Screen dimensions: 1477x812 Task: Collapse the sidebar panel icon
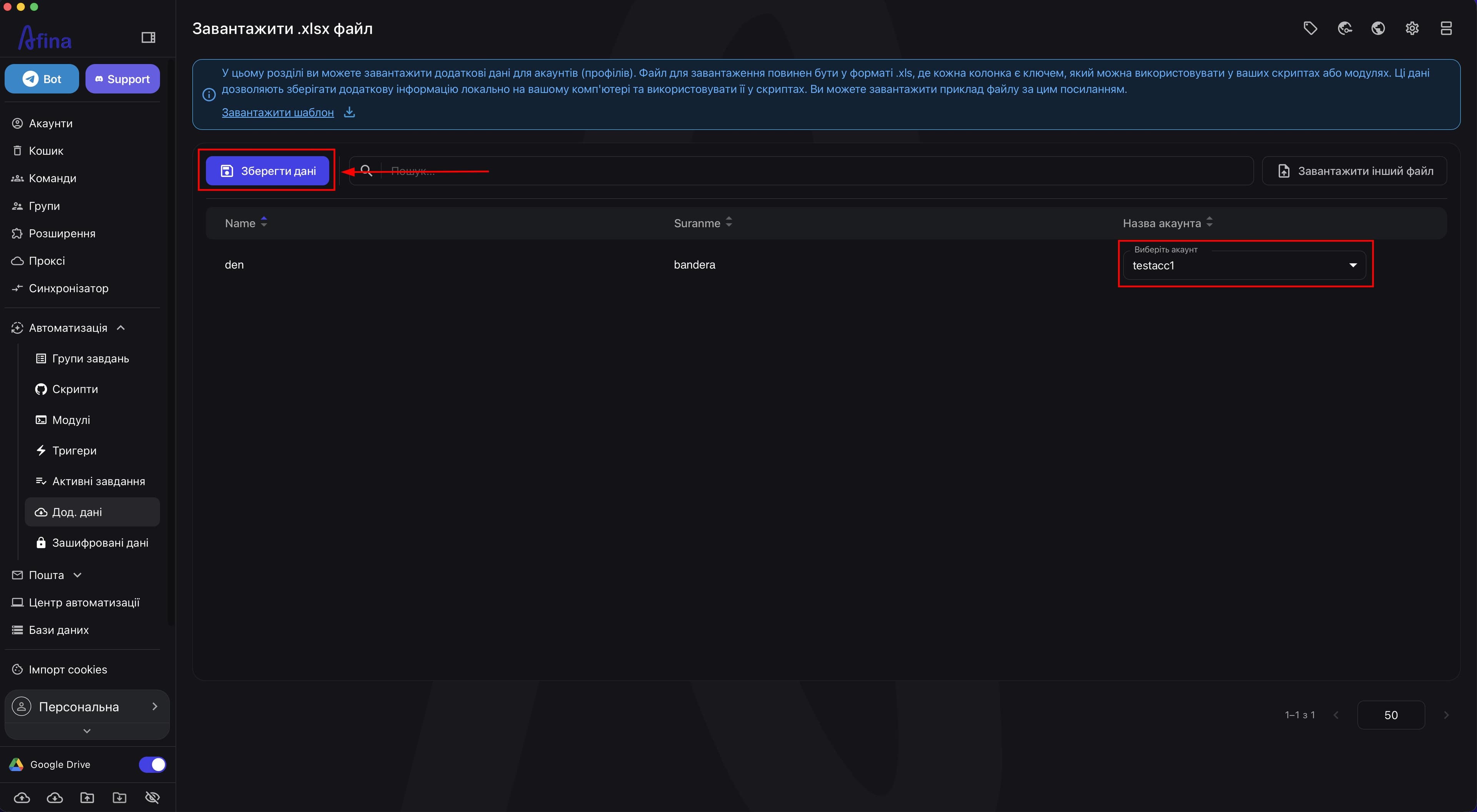(148, 37)
